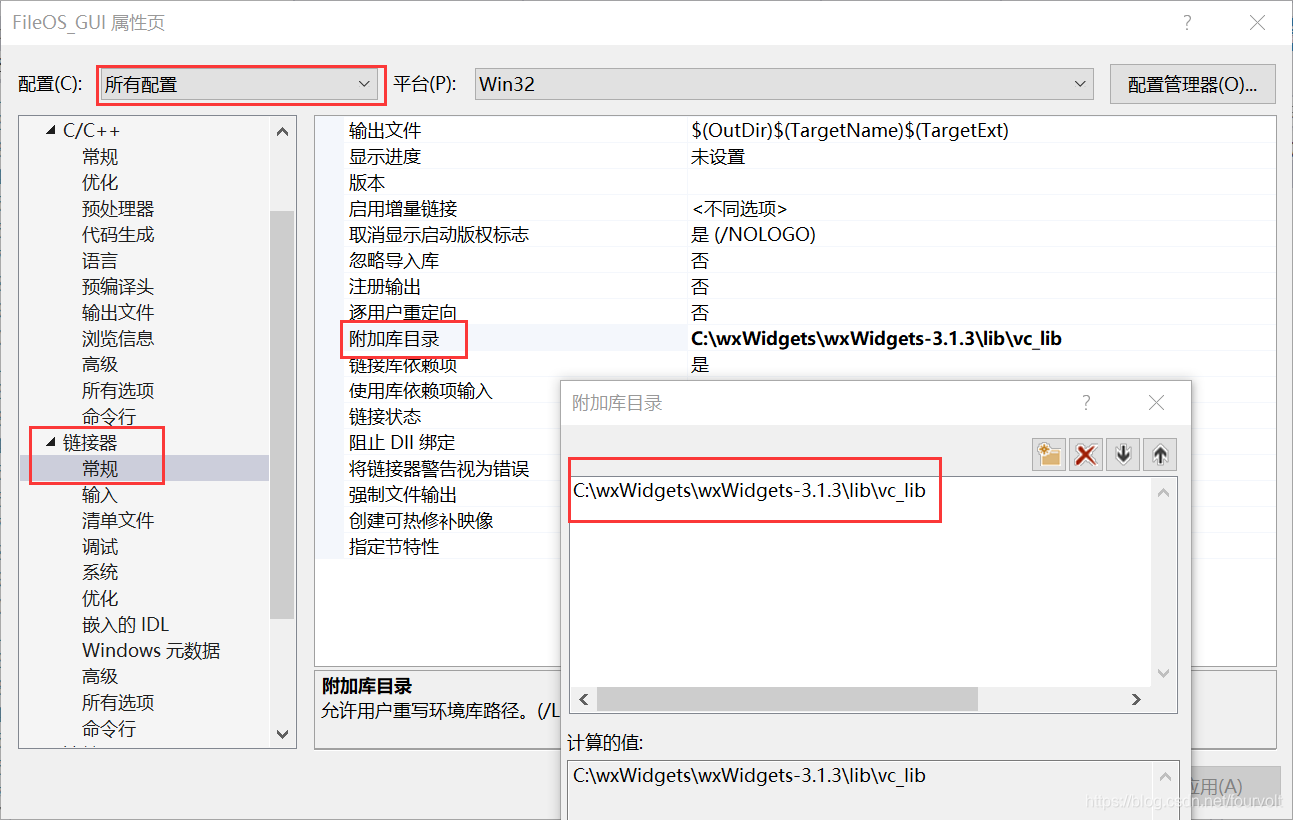Screen dimensions: 1293x820
Task: Click the vc_lib path line in the edit box
Action: coord(750,491)
